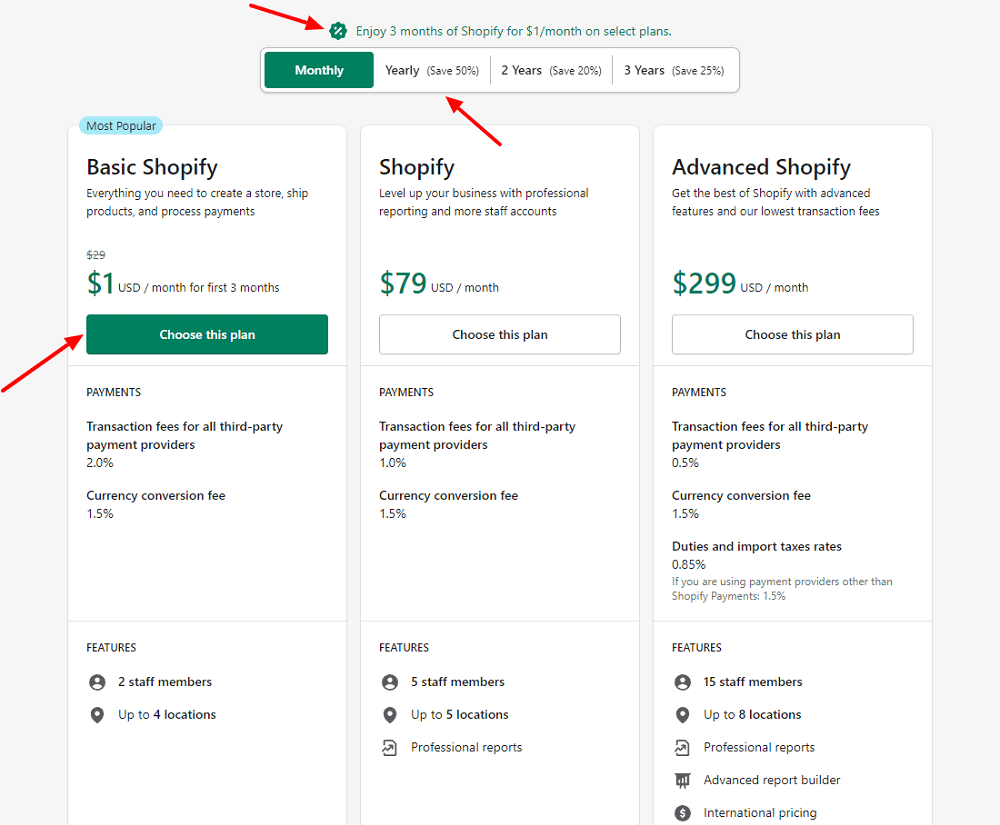This screenshot has width=1000, height=825.
Task: Click the staff icon in Basic Shopify features
Action: pos(97,682)
